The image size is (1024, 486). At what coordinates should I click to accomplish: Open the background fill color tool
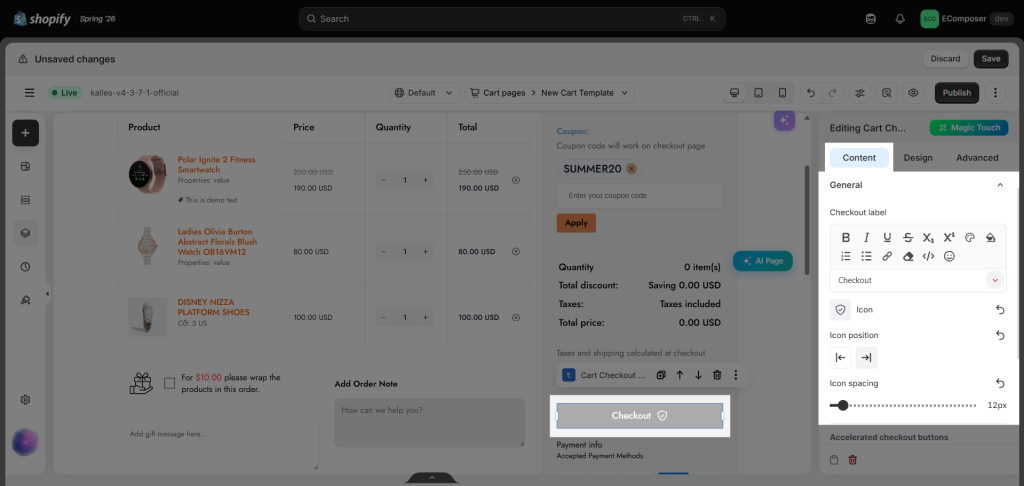point(991,237)
